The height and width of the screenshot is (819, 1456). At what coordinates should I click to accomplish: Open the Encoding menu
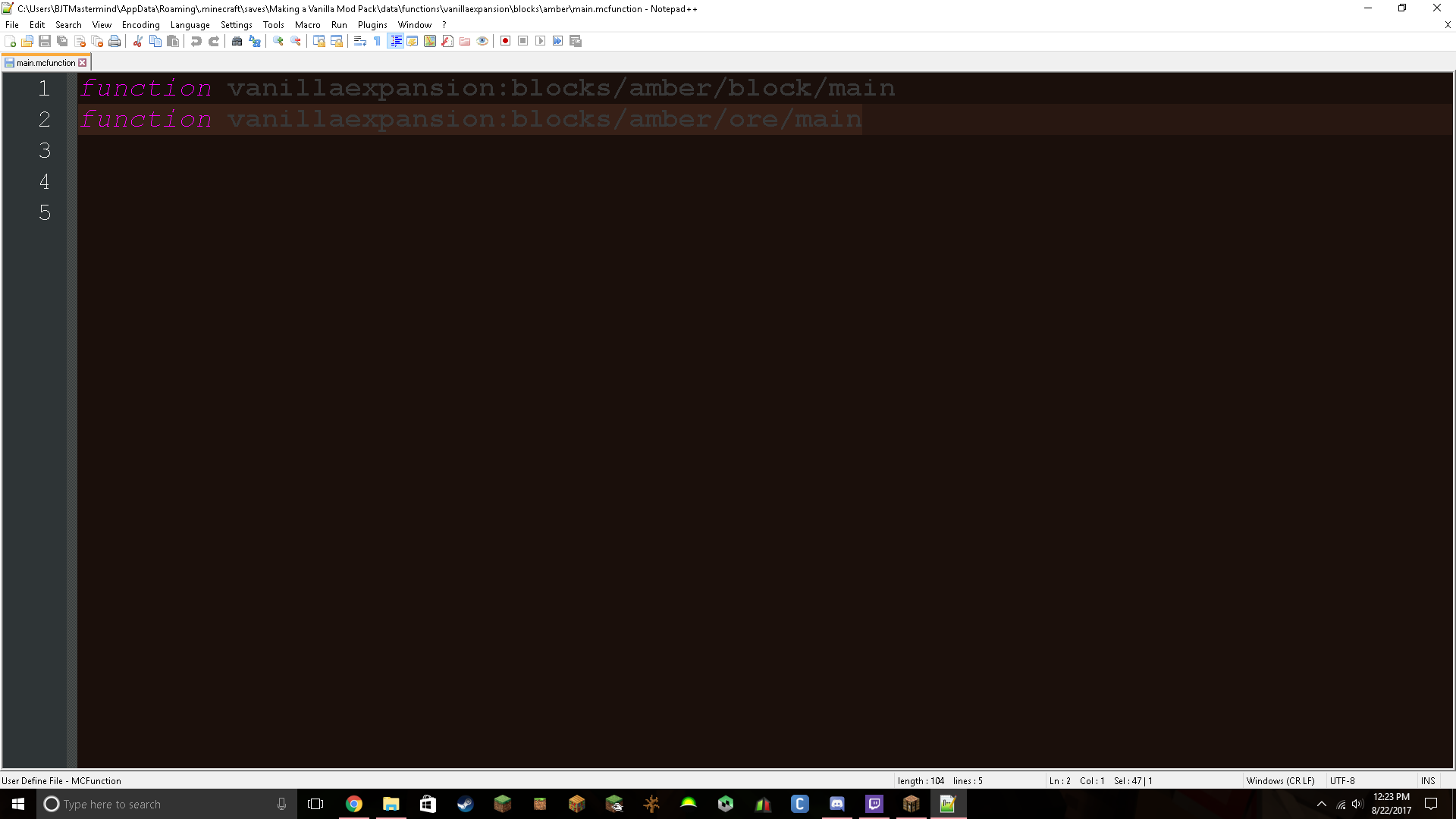[x=140, y=25]
